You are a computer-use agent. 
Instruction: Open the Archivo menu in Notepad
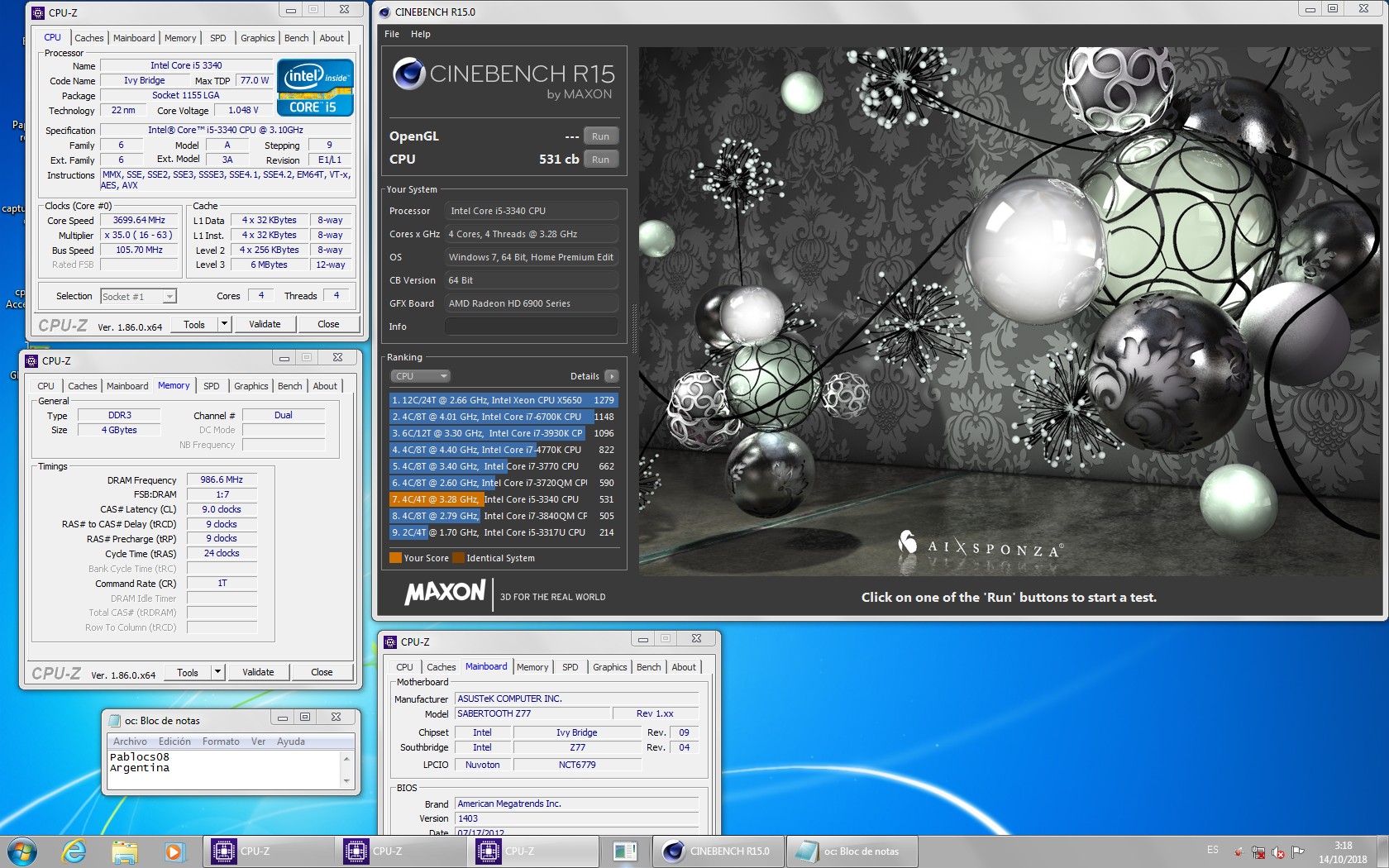pyautogui.click(x=130, y=742)
